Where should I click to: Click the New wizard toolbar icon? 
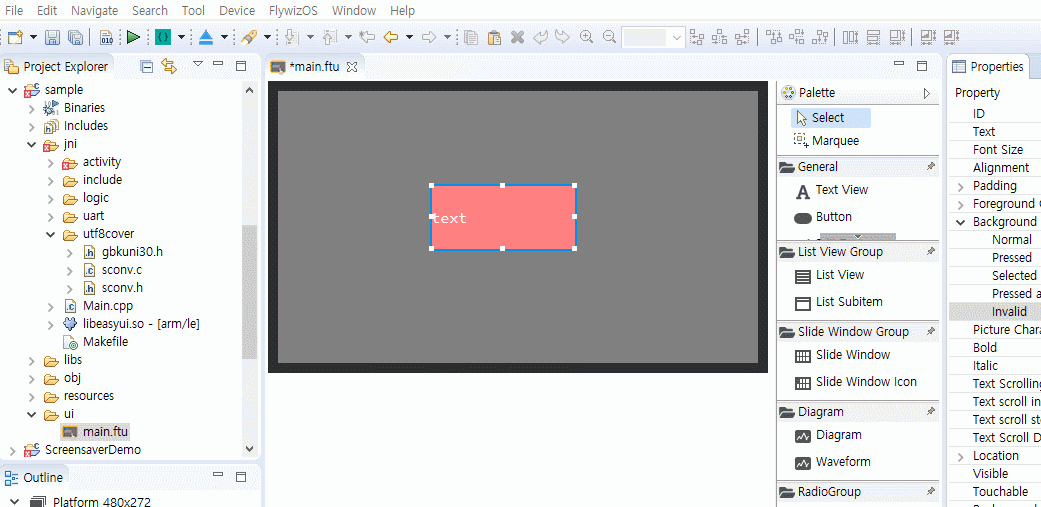tap(15, 37)
